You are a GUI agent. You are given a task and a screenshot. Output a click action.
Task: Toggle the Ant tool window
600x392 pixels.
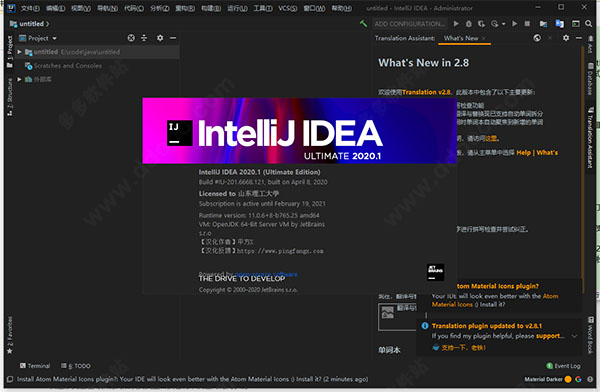tap(590, 44)
